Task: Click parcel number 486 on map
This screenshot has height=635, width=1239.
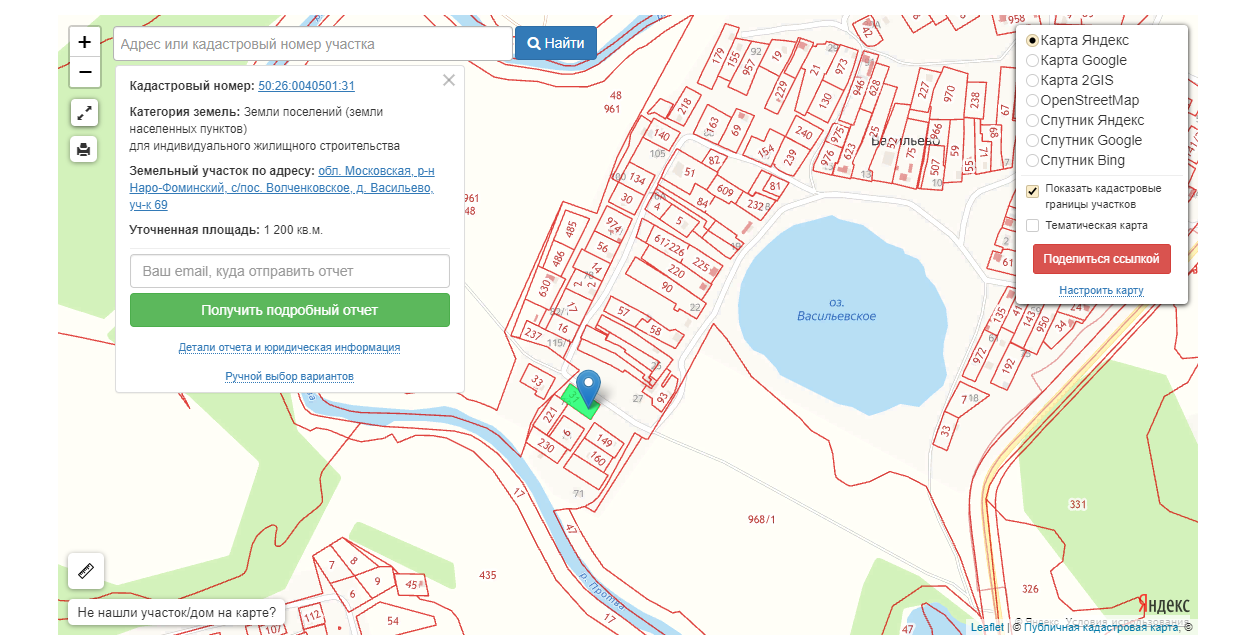Action: (558, 258)
